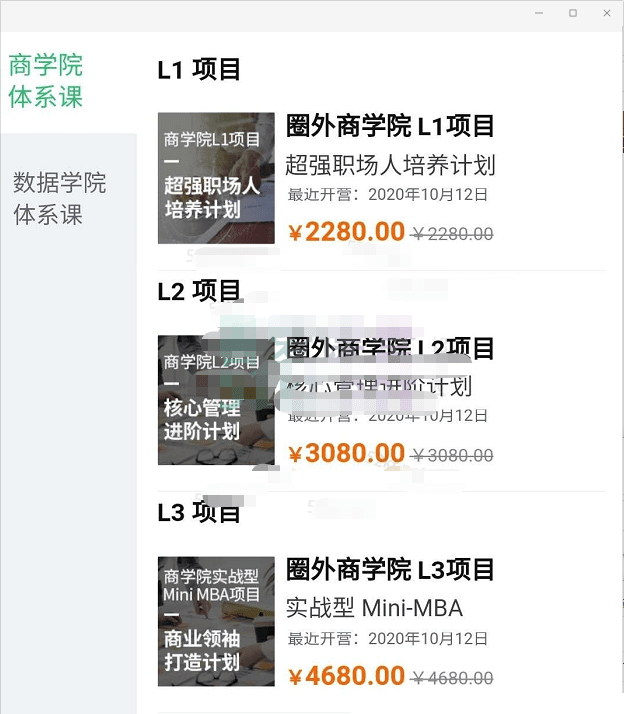Click the ¥3080.00 orange price

(346, 453)
